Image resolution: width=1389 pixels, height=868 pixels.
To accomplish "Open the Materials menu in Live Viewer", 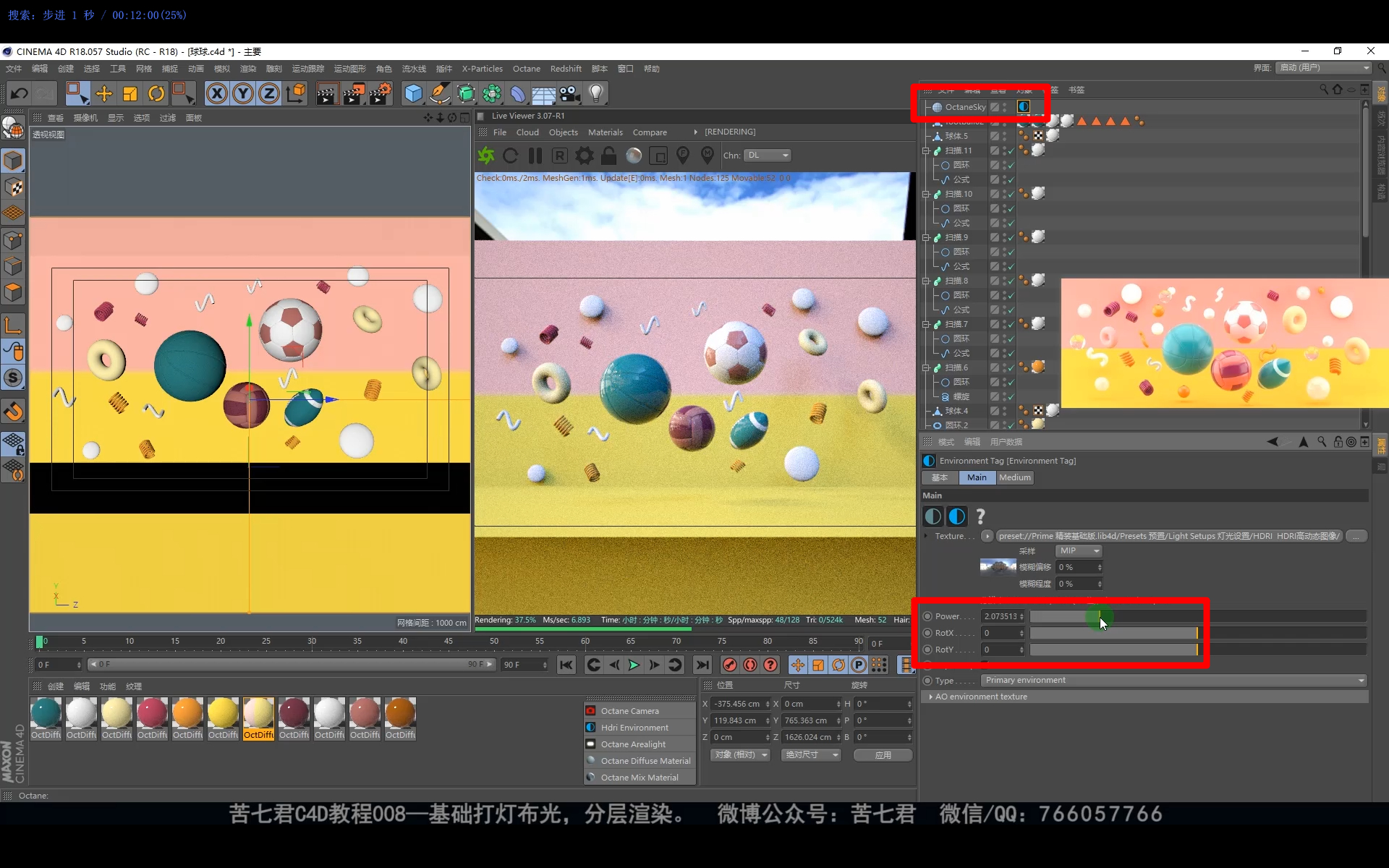I will tap(605, 132).
